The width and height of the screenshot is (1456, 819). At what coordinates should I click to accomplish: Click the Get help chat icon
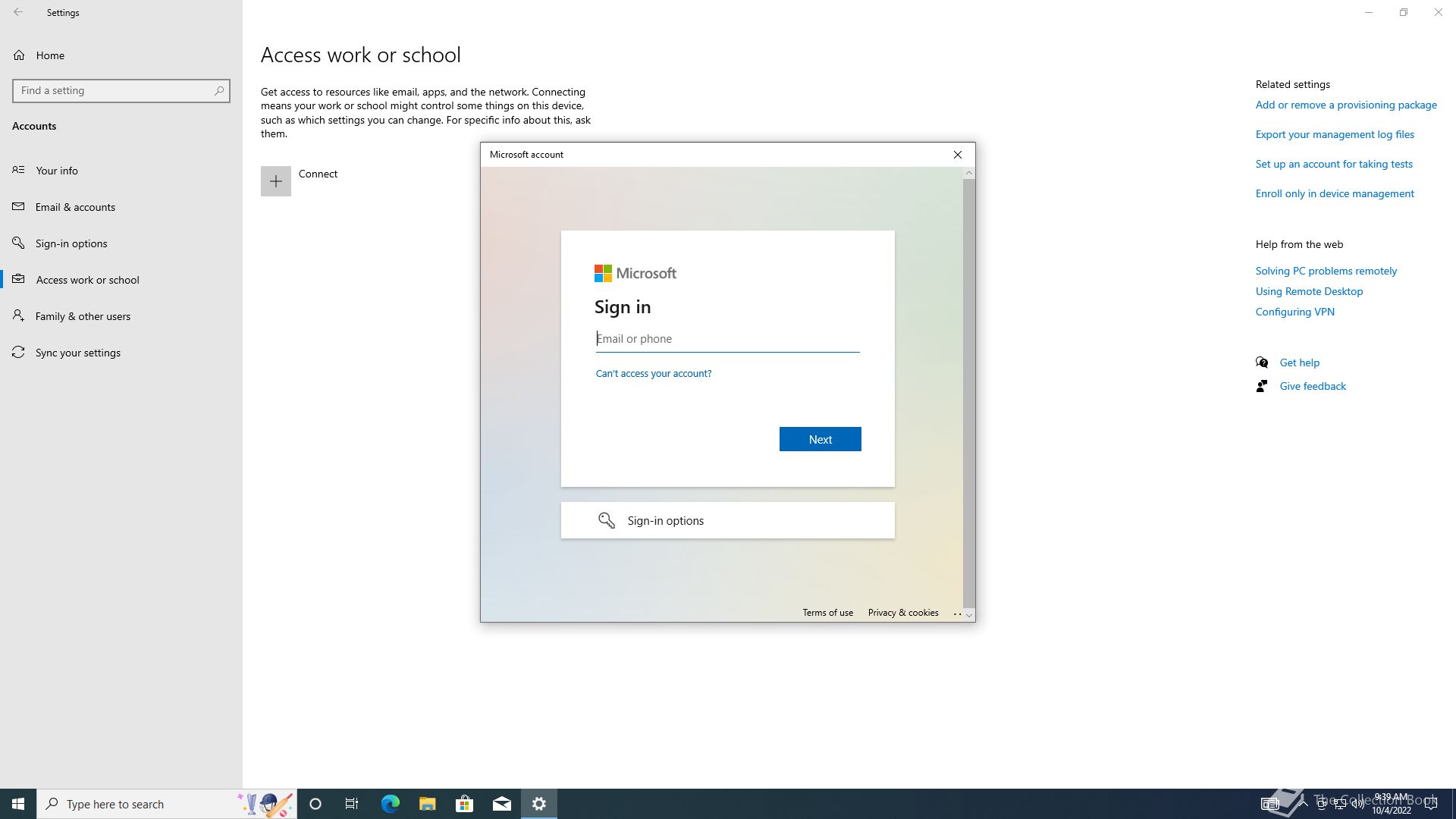[x=1262, y=362]
